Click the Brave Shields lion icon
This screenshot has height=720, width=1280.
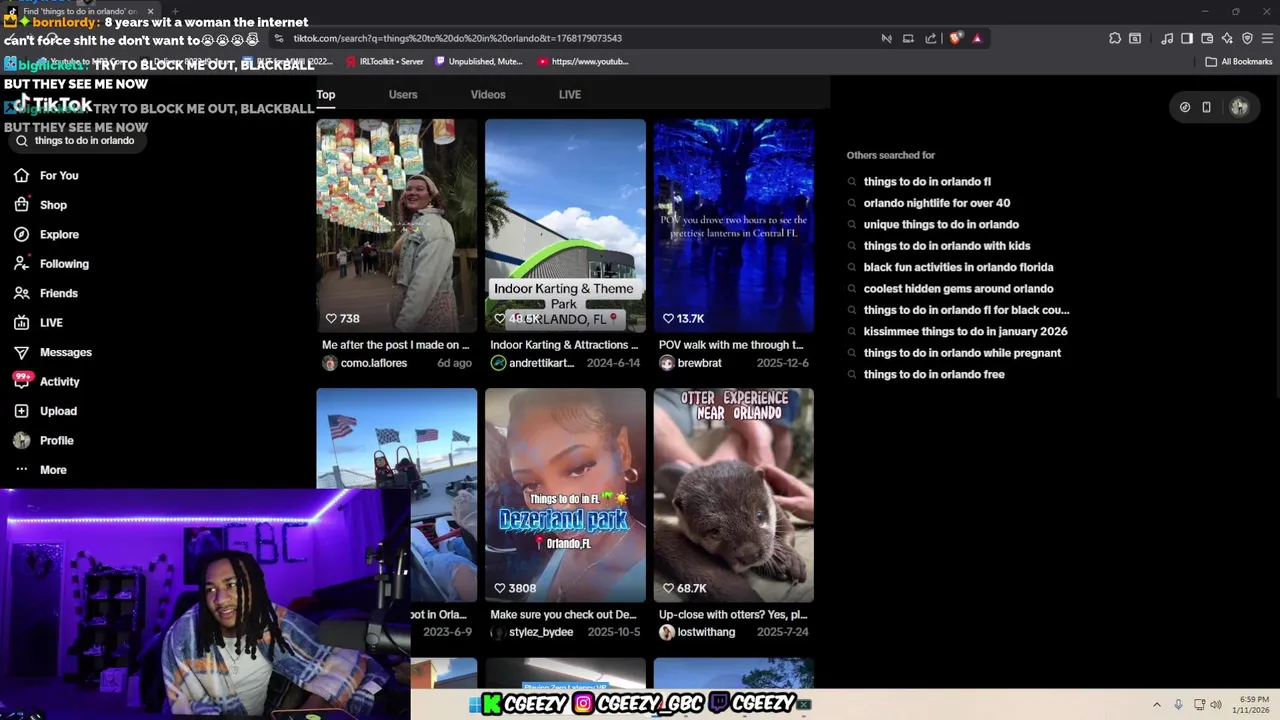[955, 38]
